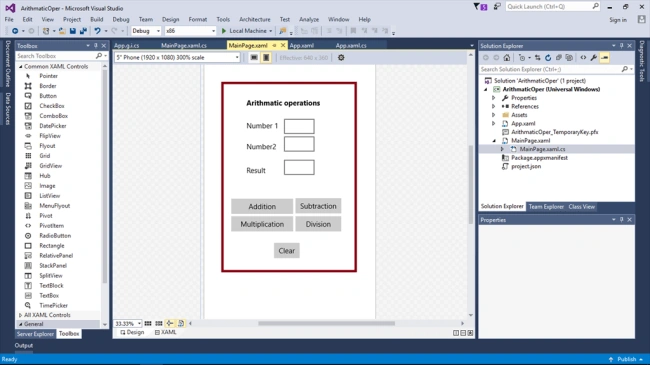Click the Toolbox search magnifier icon
Image resolution: width=650 pixels, height=365 pixels.
point(99,56)
